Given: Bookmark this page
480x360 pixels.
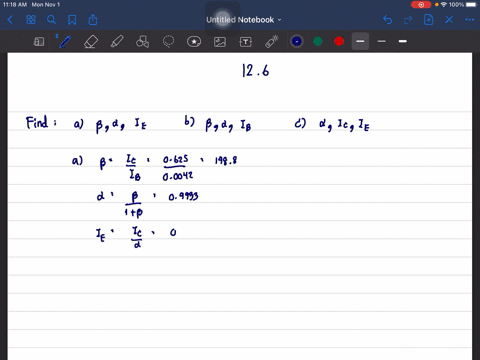Looking at the screenshot, I should [x=72, y=20].
